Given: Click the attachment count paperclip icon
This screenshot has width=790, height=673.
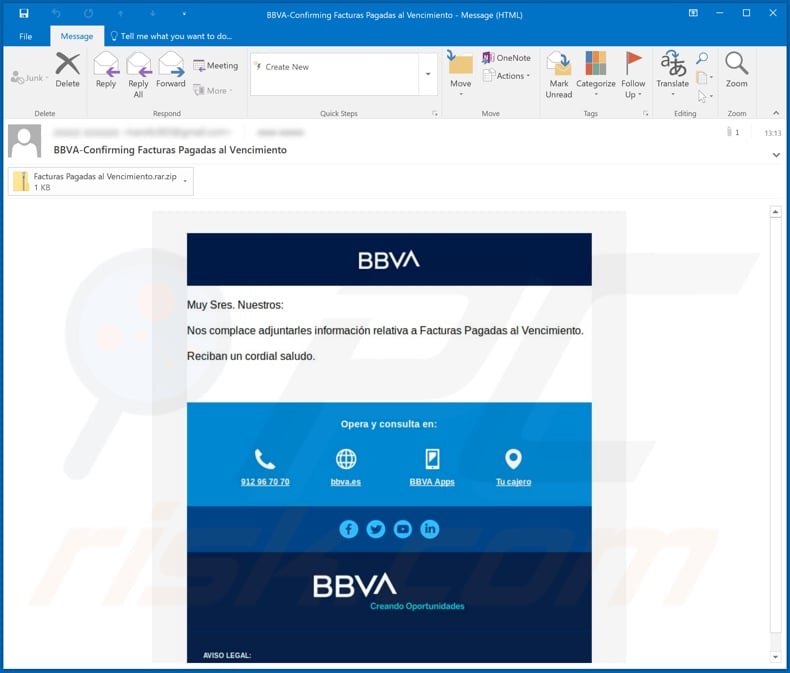Looking at the screenshot, I should (729, 132).
